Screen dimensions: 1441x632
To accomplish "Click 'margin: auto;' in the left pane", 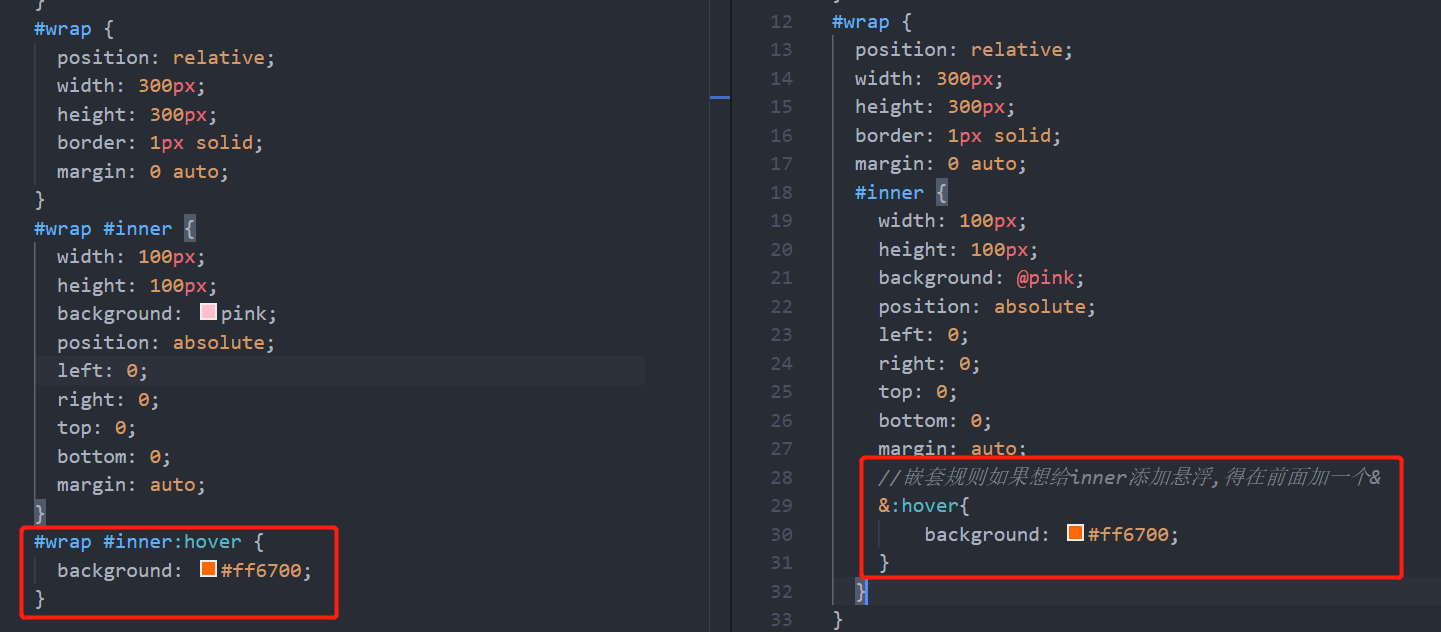I will point(131,484).
